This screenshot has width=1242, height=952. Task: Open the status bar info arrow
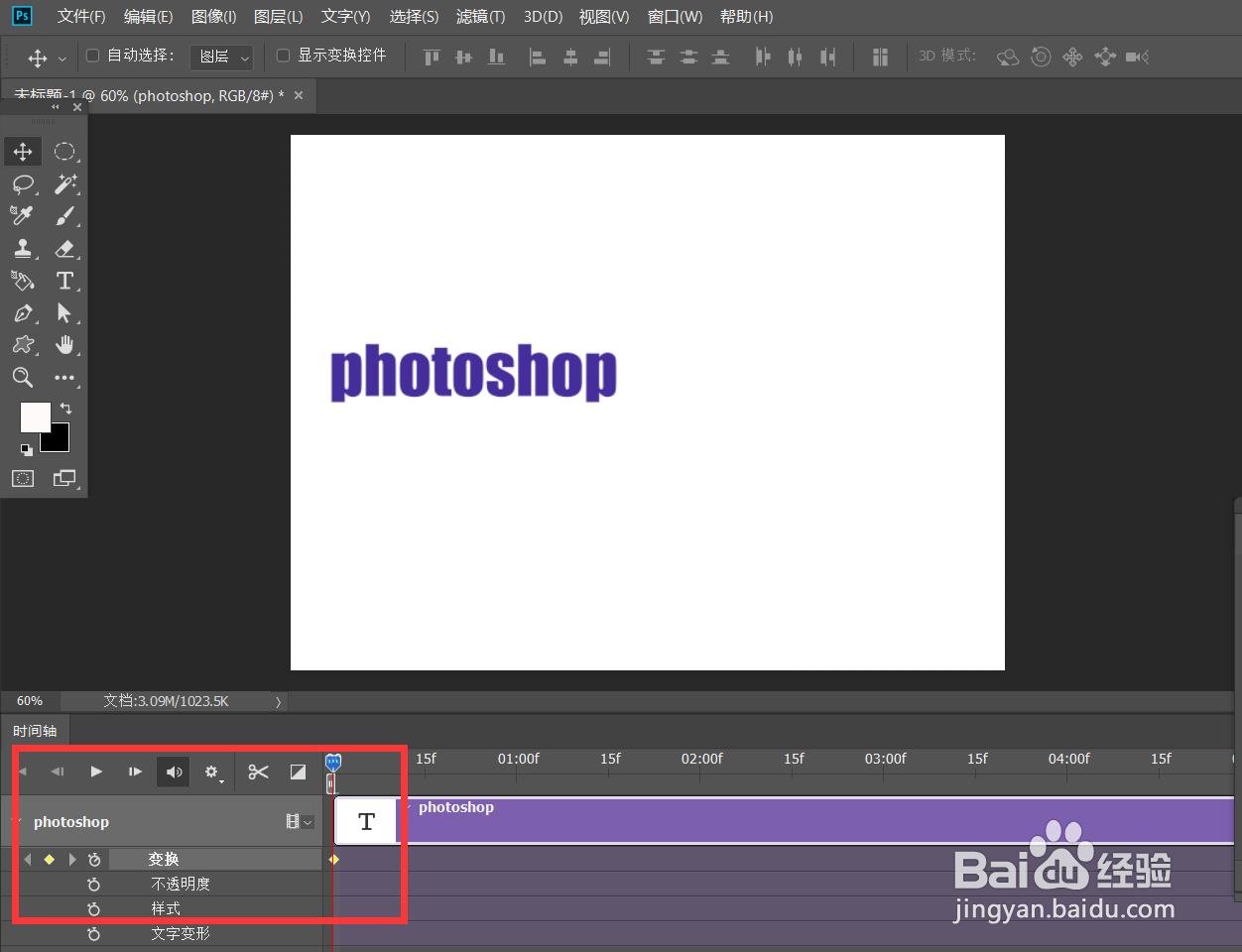click(279, 701)
